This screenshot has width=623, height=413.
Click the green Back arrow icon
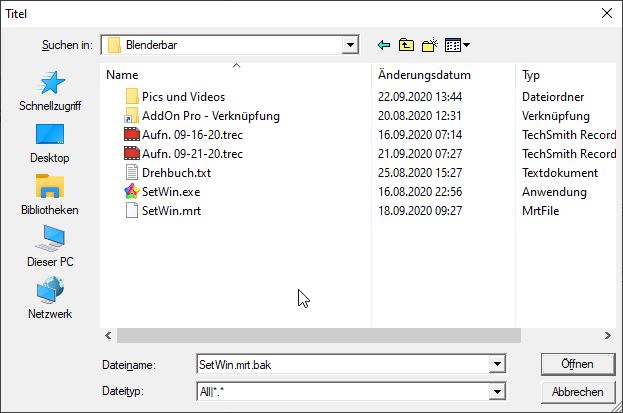point(384,45)
